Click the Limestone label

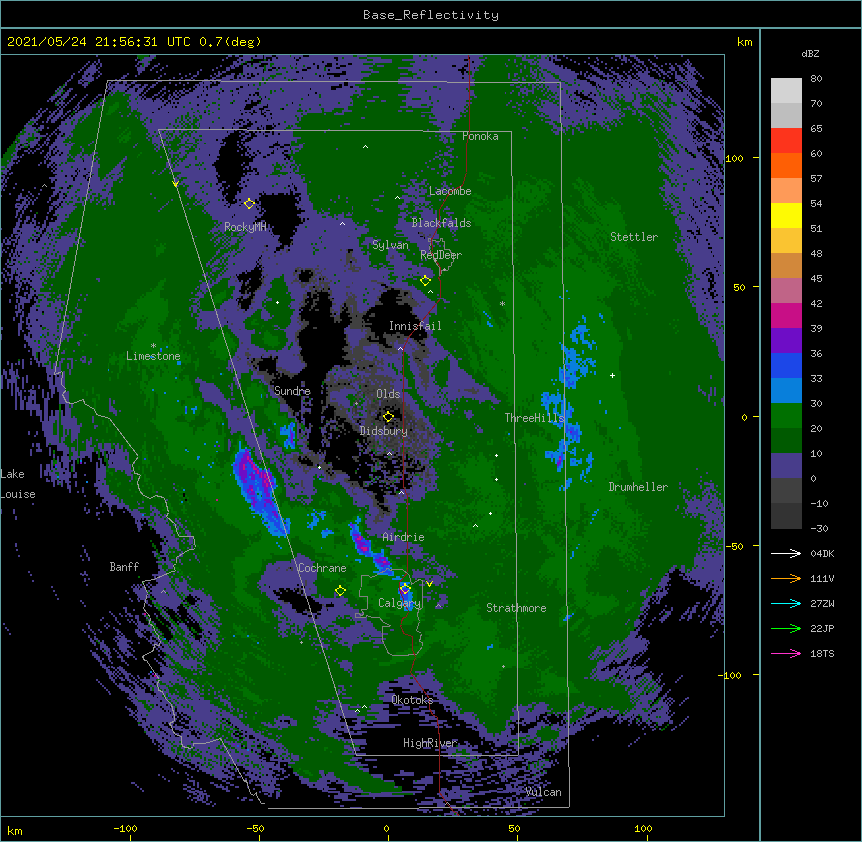click(153, 356)
